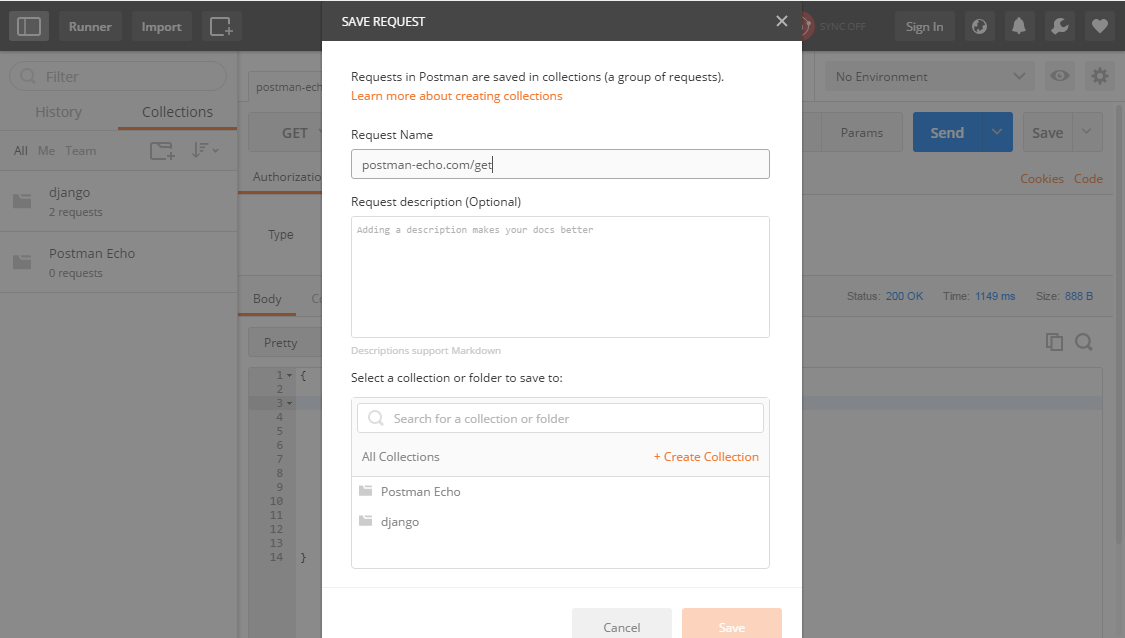Open the django collection in sidebar
Image resolution: width=1125 pixels, height=638 pixels.
tap(118, 201)
